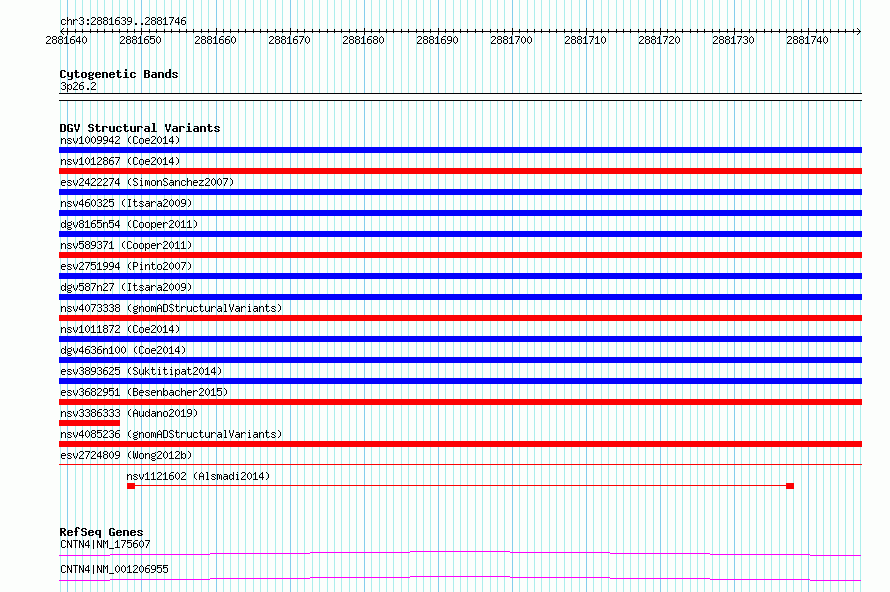Open variant nsv460325 (Itsara2009)

pyautogui.click(x=126, y=203)
